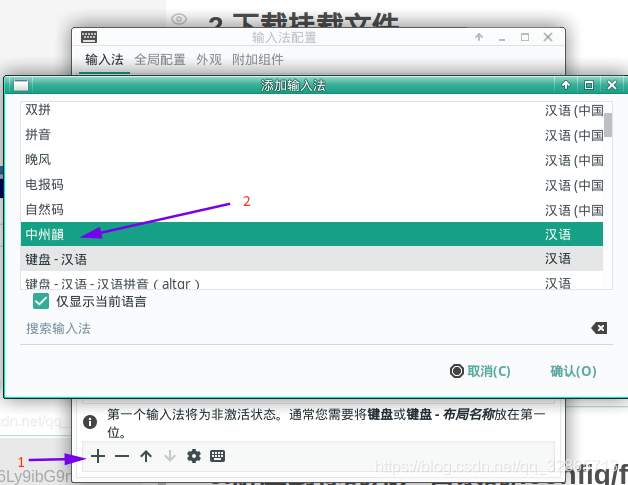Maximize the 输入法配置 window

pyautogui.click(x=525, y=37)
